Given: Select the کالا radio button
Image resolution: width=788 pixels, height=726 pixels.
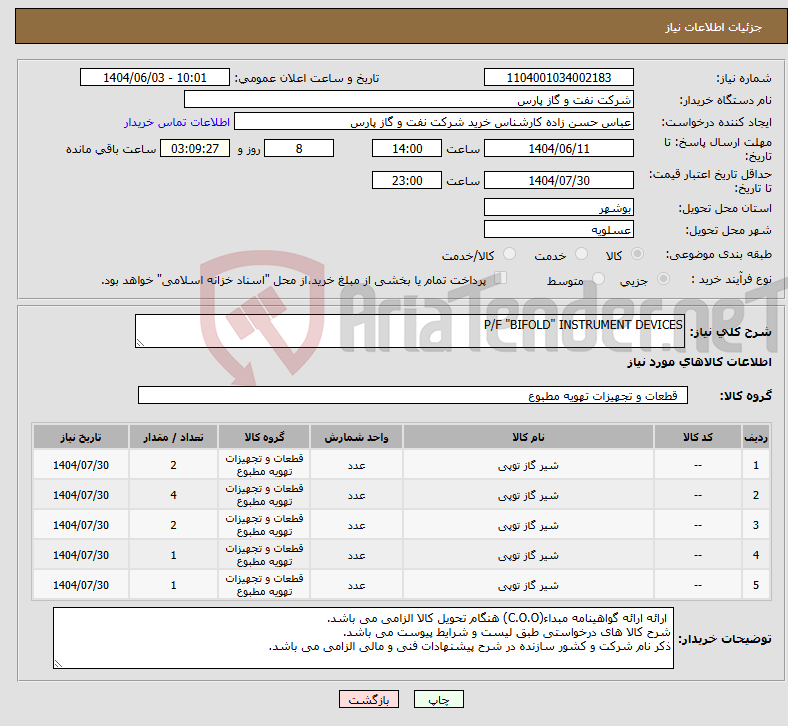Looking at the screenshot, I should pos(637,254).
